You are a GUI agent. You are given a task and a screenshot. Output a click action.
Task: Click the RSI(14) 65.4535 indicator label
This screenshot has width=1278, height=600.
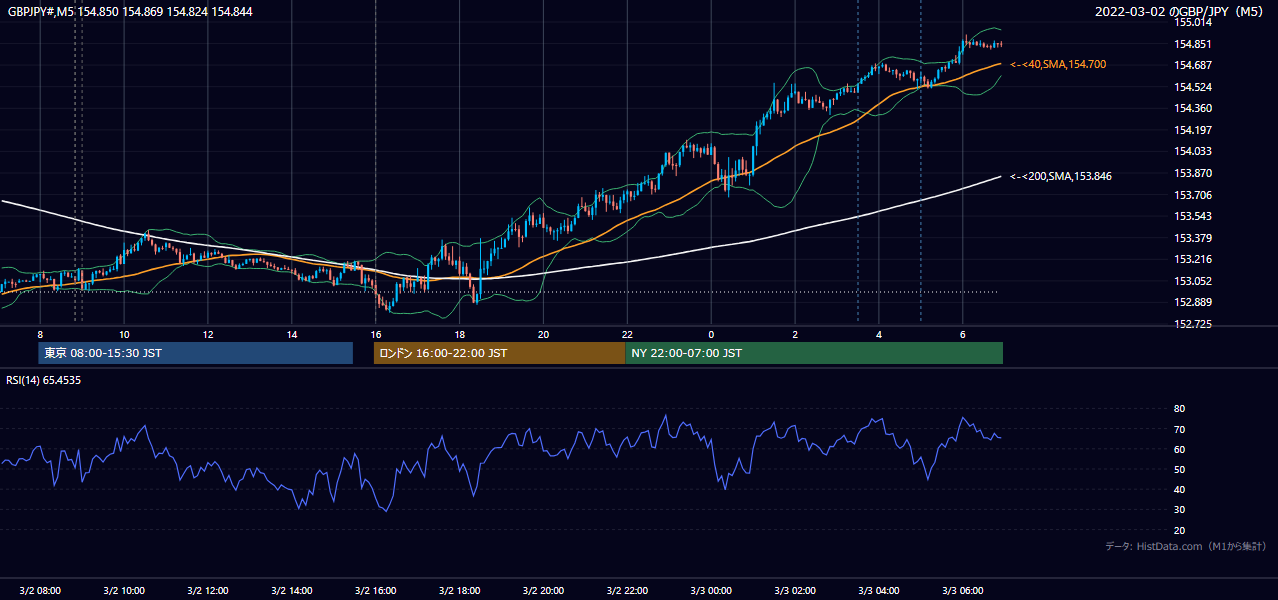(x=44, y=380)
